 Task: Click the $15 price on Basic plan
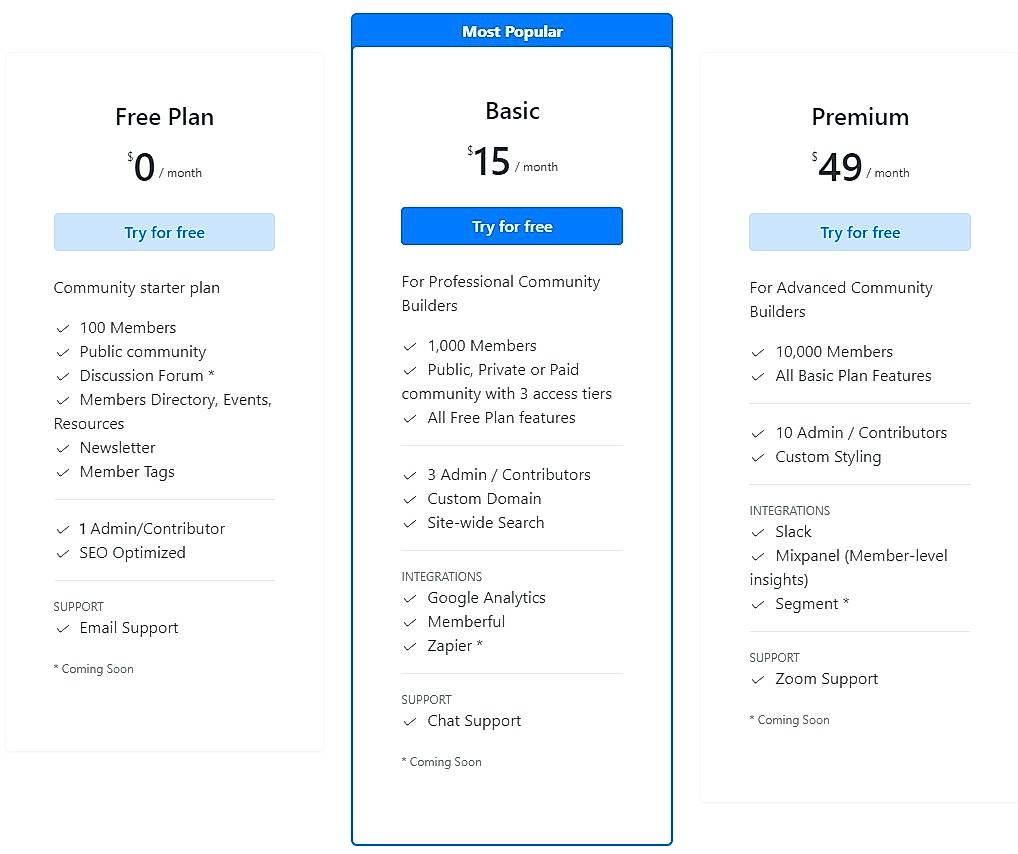tap(490, 161)
